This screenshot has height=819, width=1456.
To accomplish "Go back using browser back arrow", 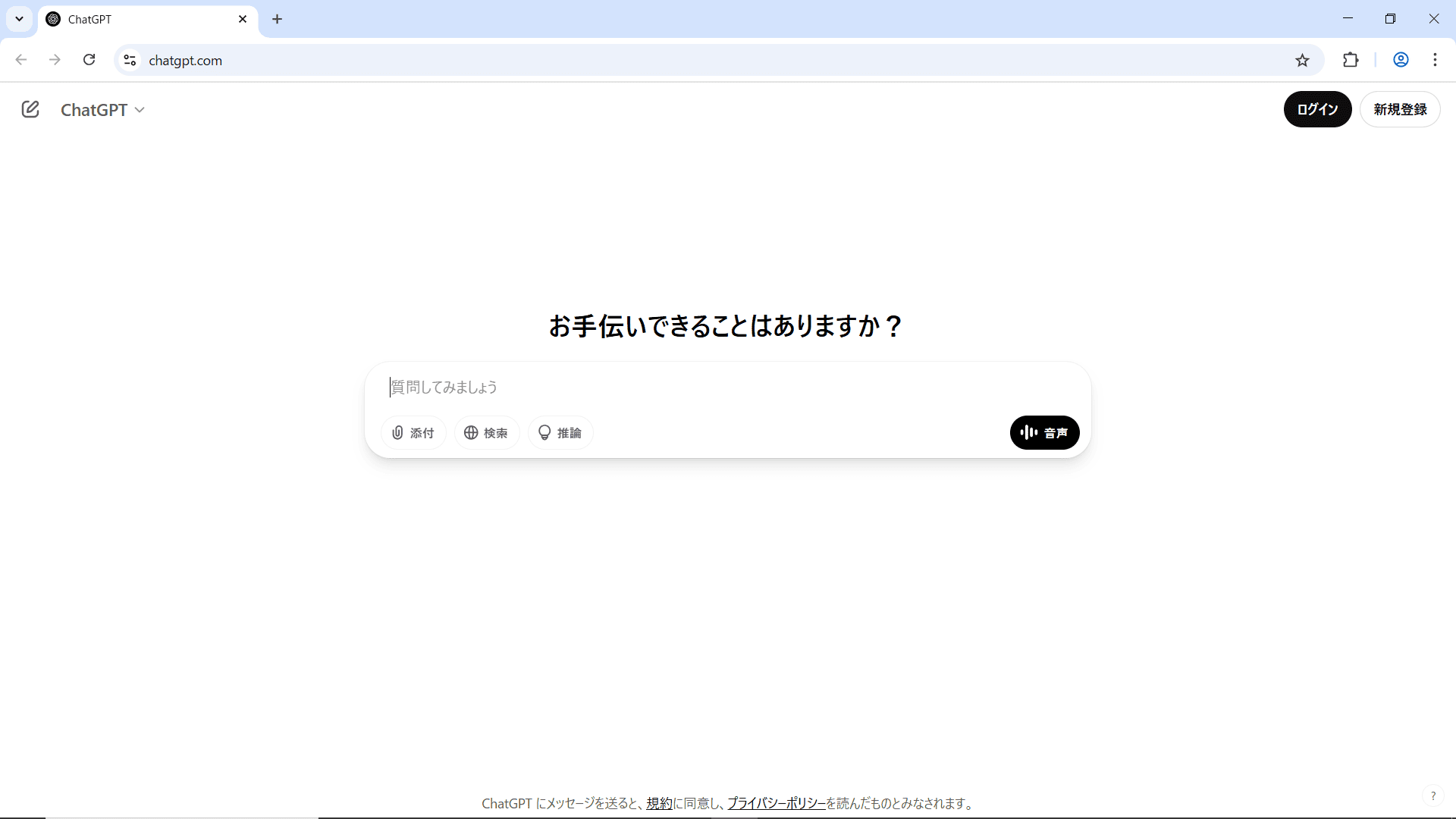I will coord(21,60).
